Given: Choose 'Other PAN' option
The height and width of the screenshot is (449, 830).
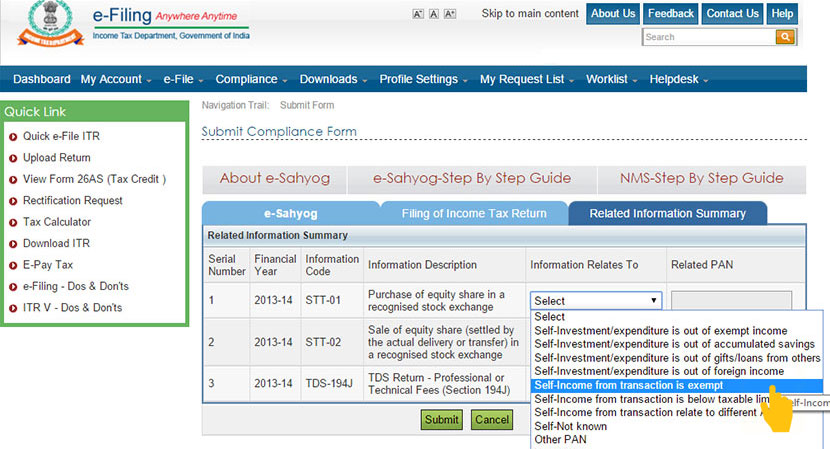Looking at the screenshot, I should click(677, 439).
